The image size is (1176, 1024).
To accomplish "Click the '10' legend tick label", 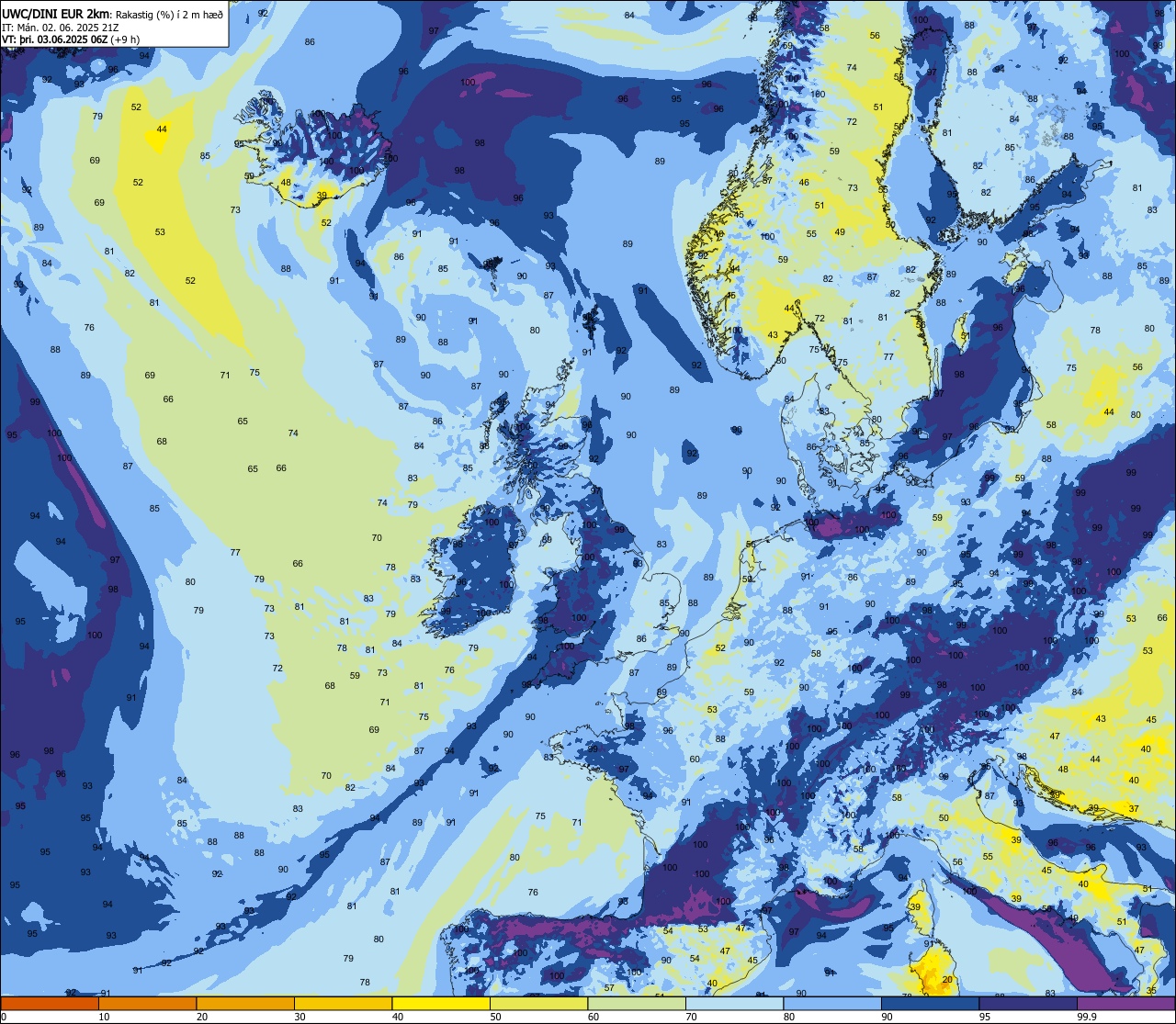I will tap(104, 1016).
